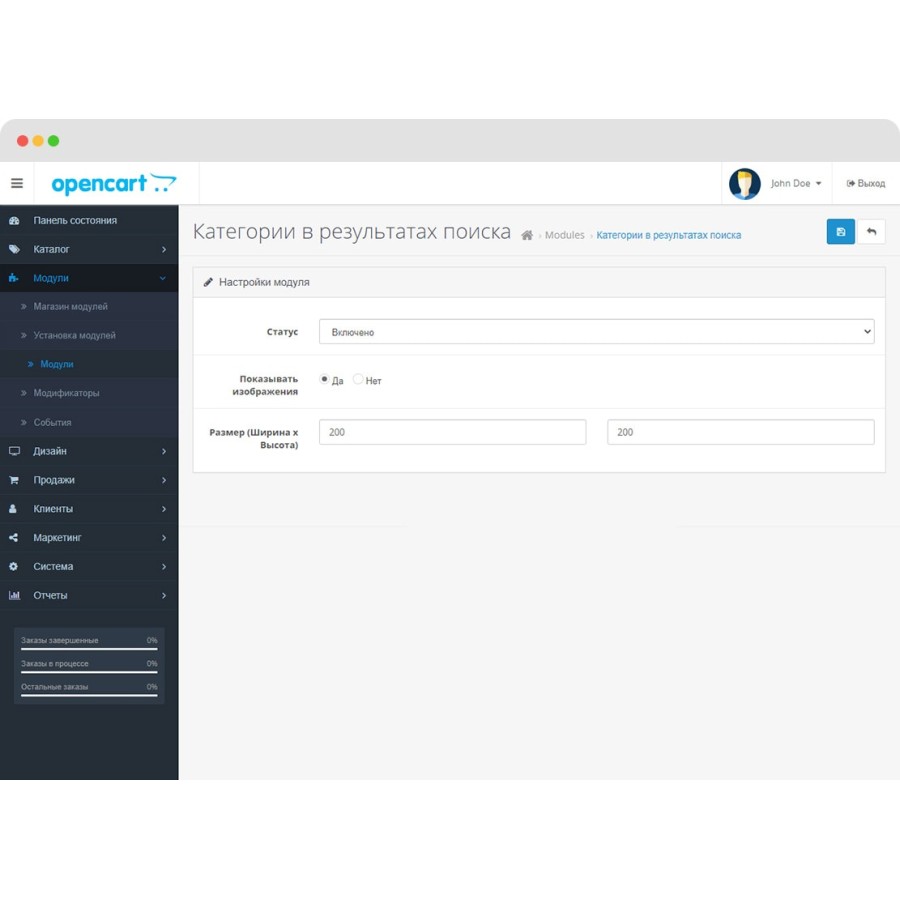Click the monitor icon beside Дизайн

[14, 451]
